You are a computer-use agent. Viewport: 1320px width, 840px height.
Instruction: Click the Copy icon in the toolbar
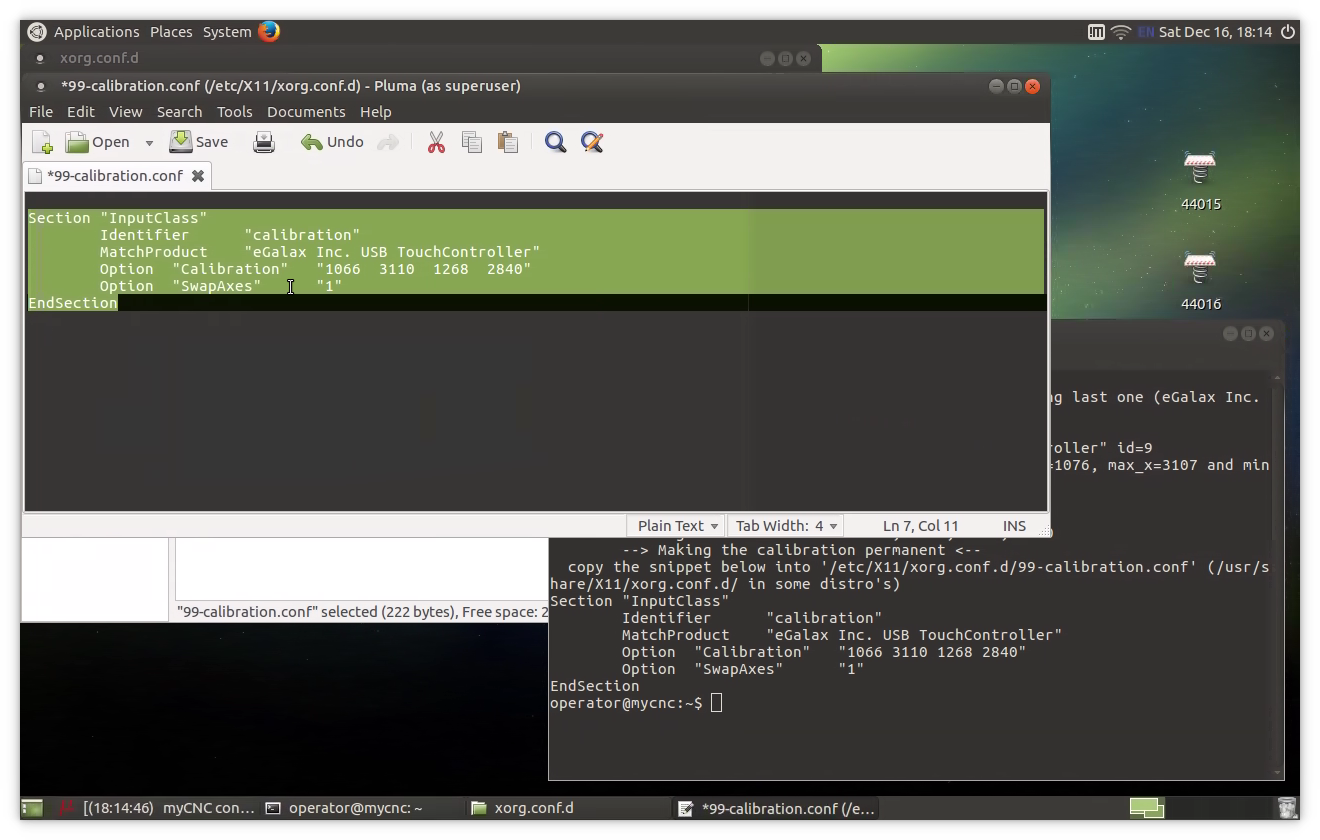(x=472, y=142)
